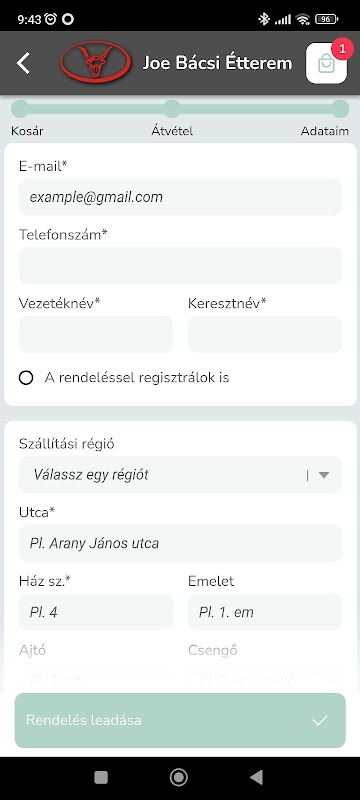Enable 'A rendeléssel regisztrálok is' option
This screenshot has width=360, height=800.
click(26, 378)
